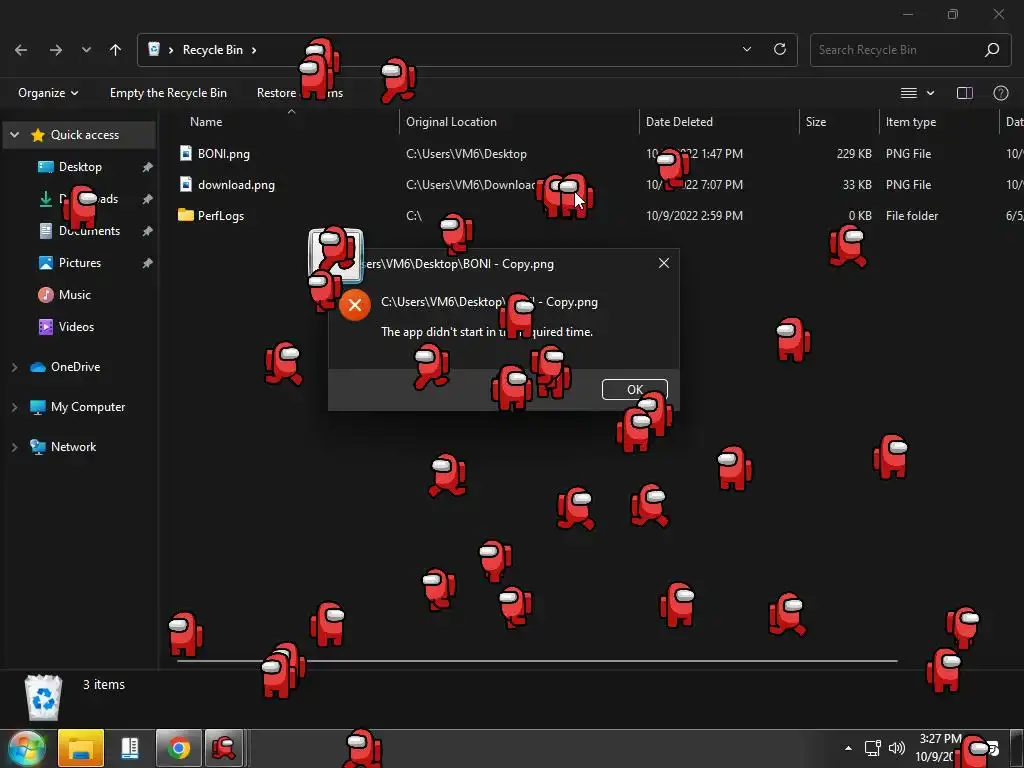Screen dimensions: 1024x768
Task: Sort by the Size column
Action: 816,121
